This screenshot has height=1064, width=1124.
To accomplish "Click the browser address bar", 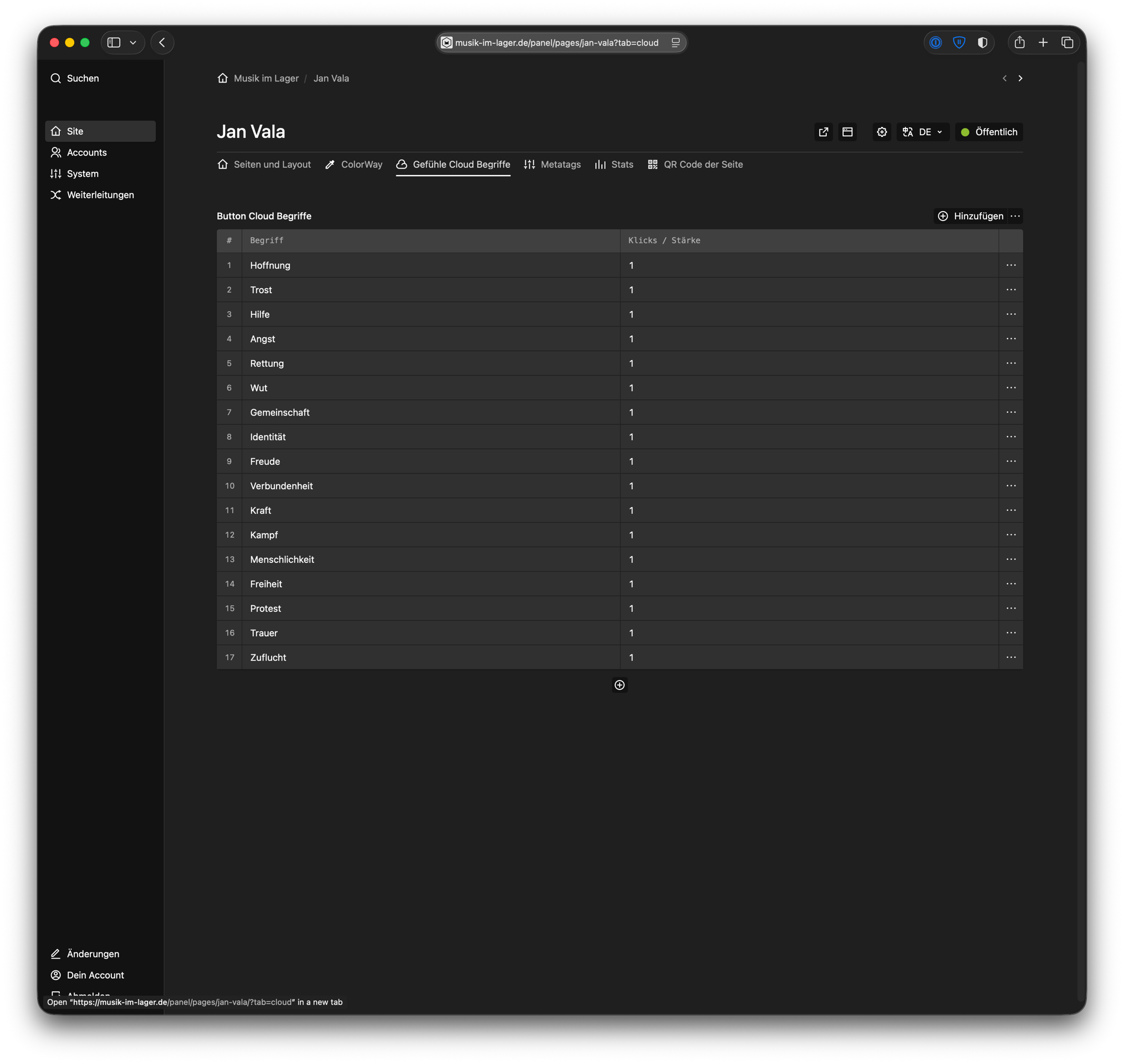I will pos(561,43).
